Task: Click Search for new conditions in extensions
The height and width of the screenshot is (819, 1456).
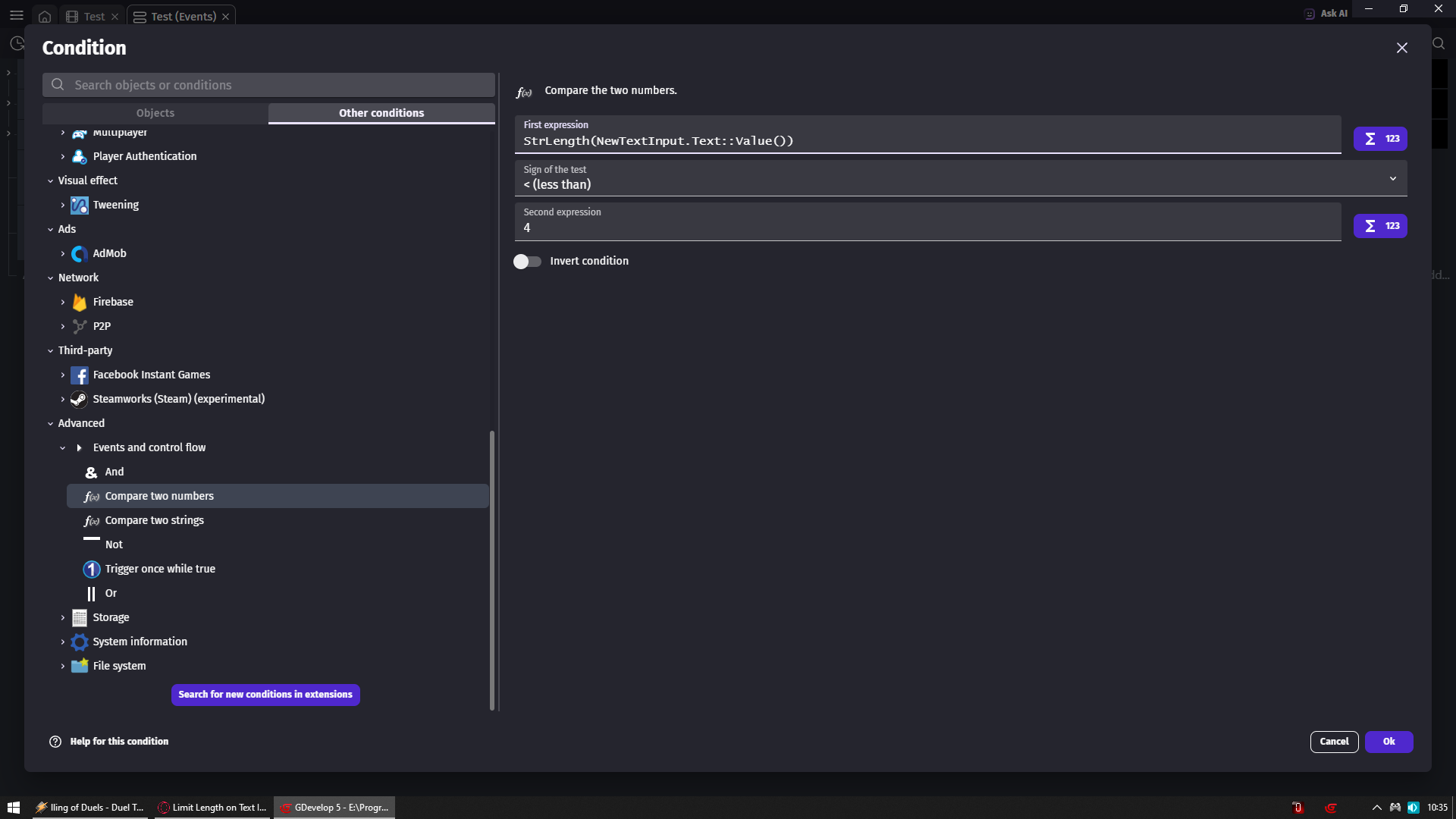Action: [x=265, y=695]
